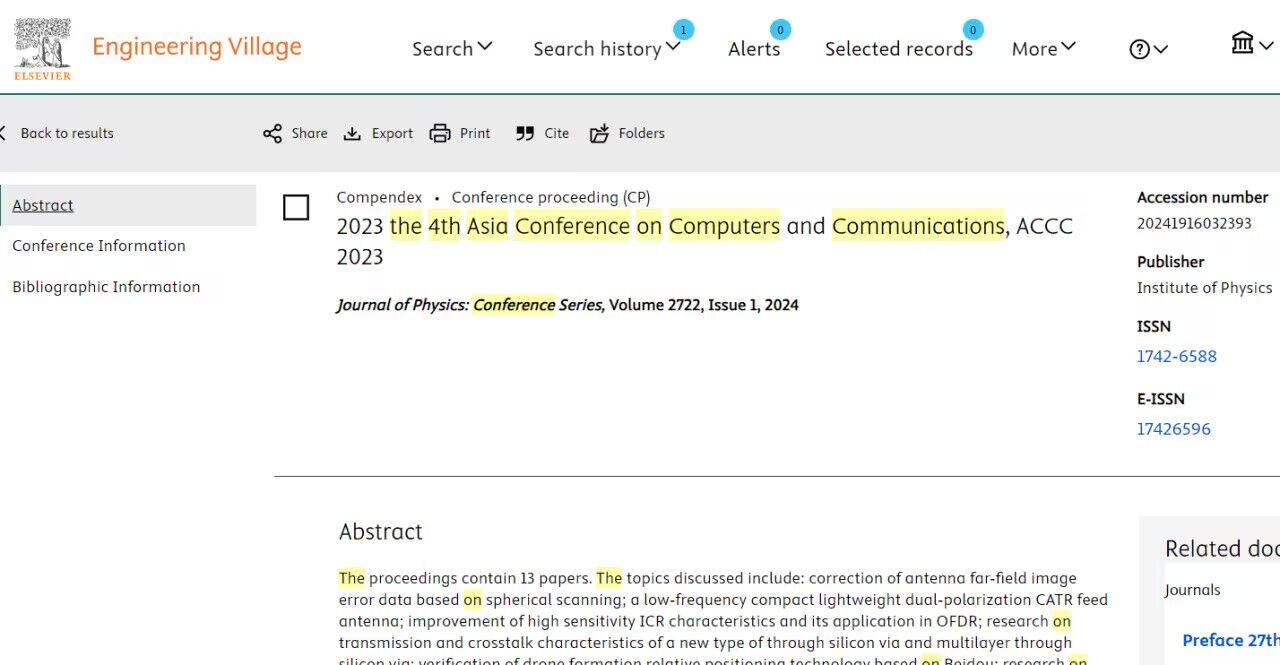Open Engineering Village home link
The height and width of the screenshot is (665, 1280).
(197, 47)
